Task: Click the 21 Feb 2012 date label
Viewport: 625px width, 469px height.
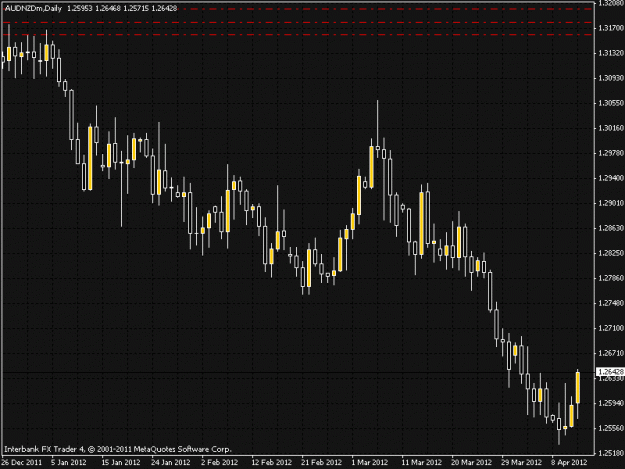Action: pos(321,463)
